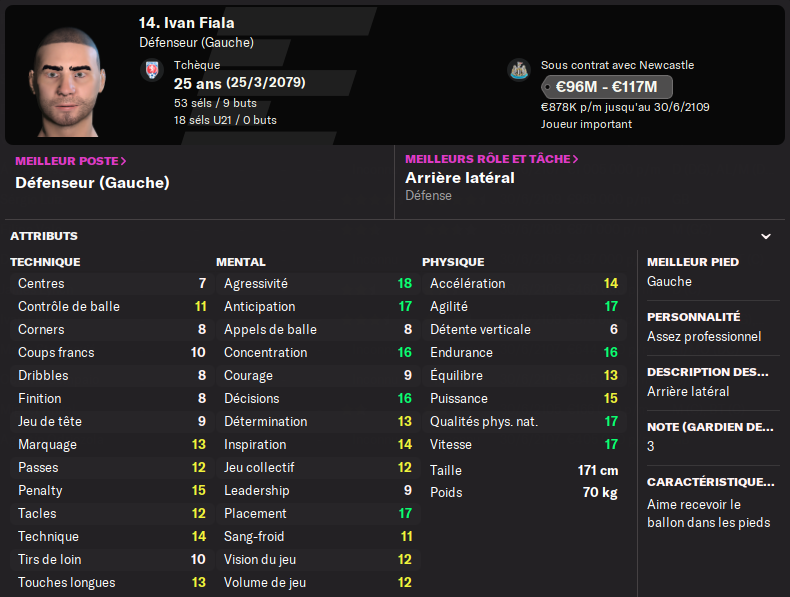Click the Tchèque nationality label
Image resolution: width=790 pixels, height=597 pixels.
pos(197,65)
